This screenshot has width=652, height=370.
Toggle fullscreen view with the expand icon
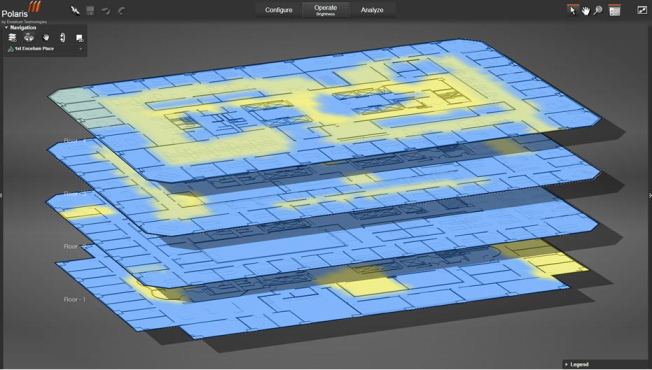(x=642, y=10)
